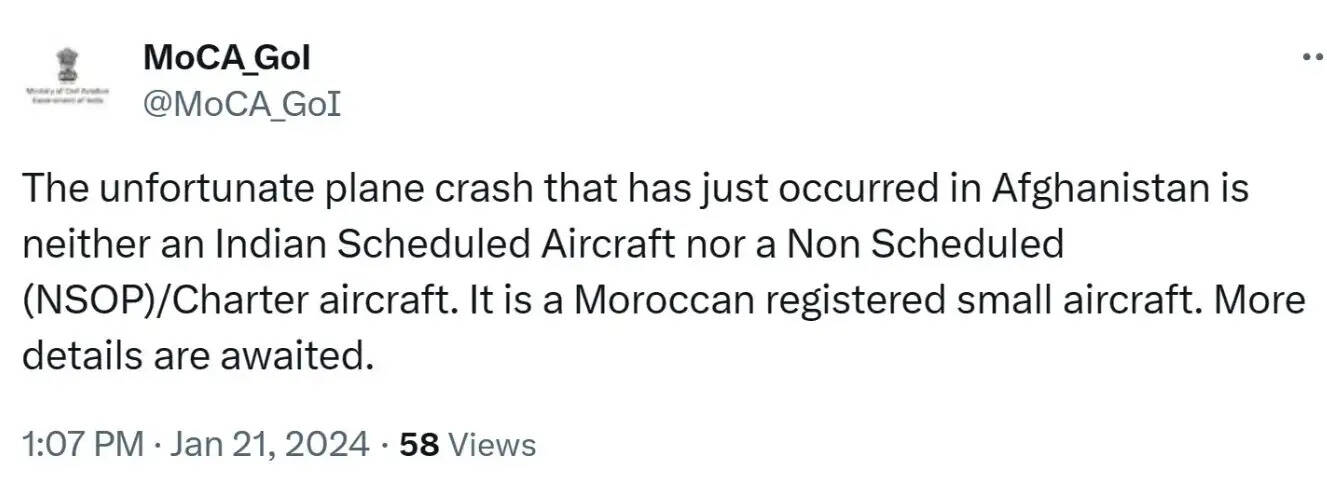This screenshot has width=1327, height=493.
Task: Open the MoCA_GoI display name profile link
Action: point(227,58)
